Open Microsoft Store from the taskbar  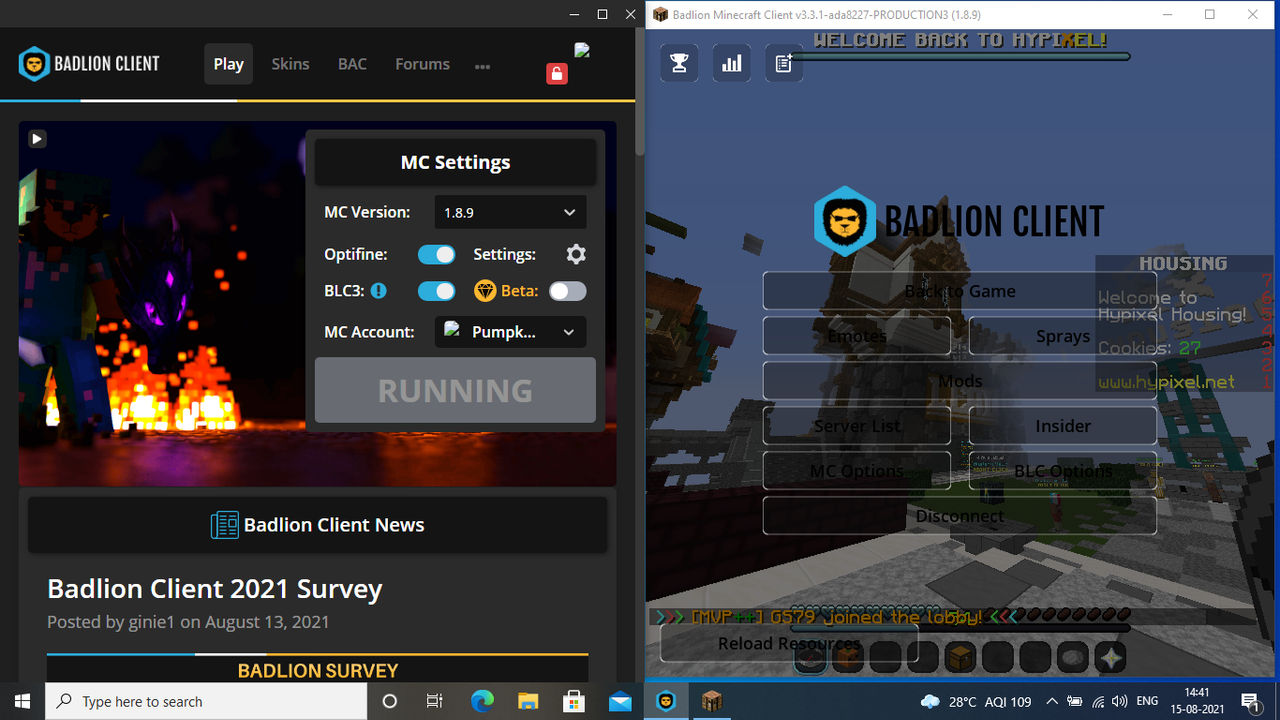(x=574, y=701)
